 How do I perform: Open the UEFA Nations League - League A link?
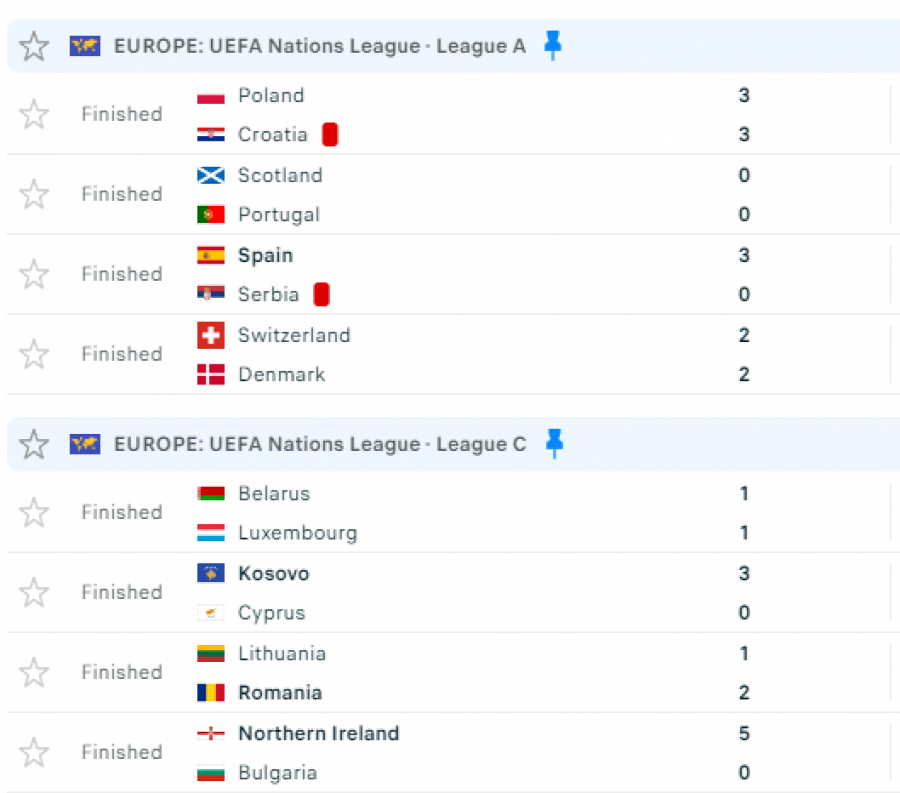319,46
